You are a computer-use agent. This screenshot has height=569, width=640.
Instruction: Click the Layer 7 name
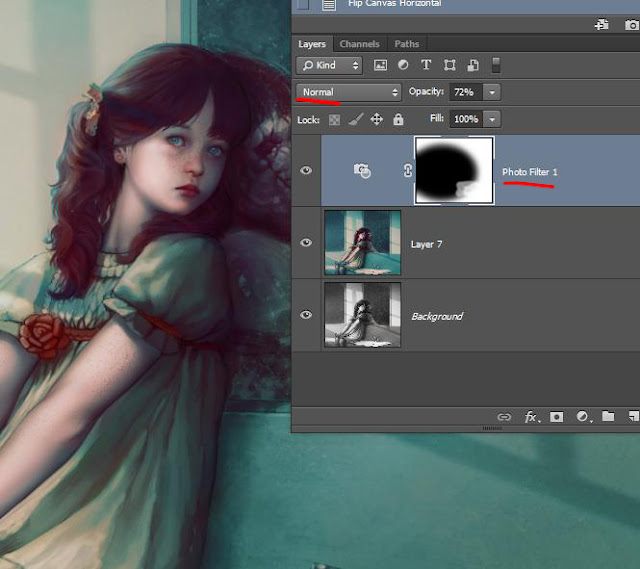point(426,244)
